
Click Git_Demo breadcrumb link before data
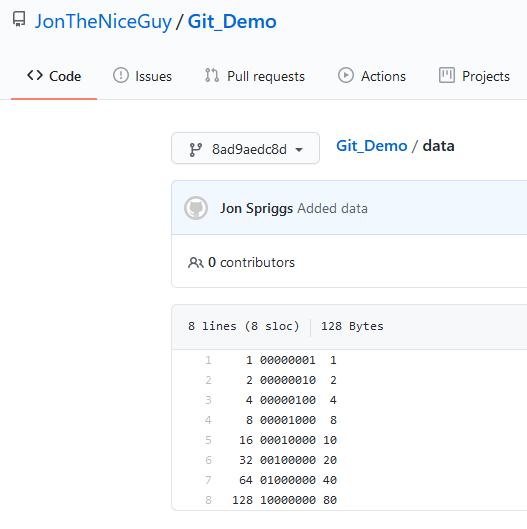point(371,146)
